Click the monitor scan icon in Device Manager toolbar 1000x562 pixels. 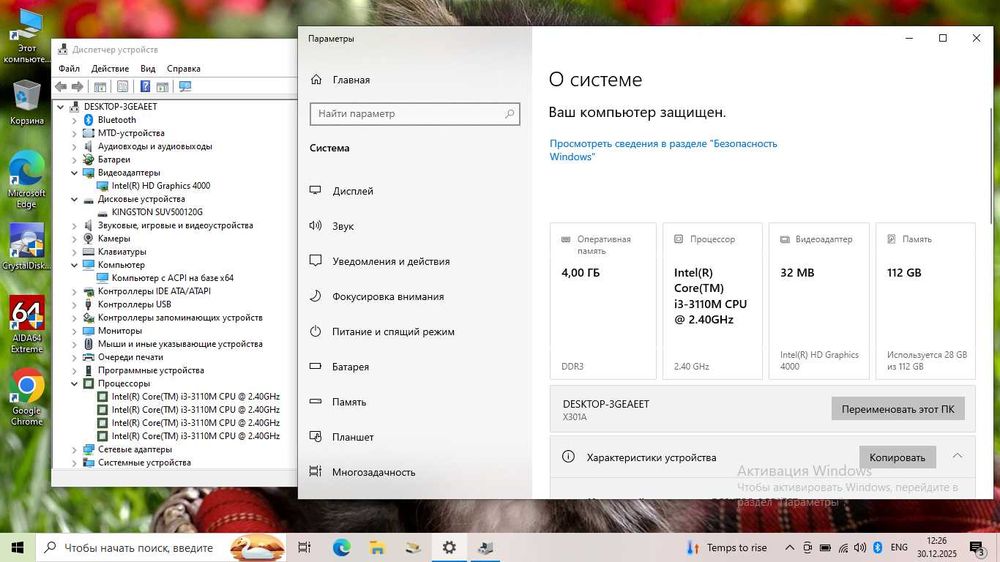click(185, 87)
